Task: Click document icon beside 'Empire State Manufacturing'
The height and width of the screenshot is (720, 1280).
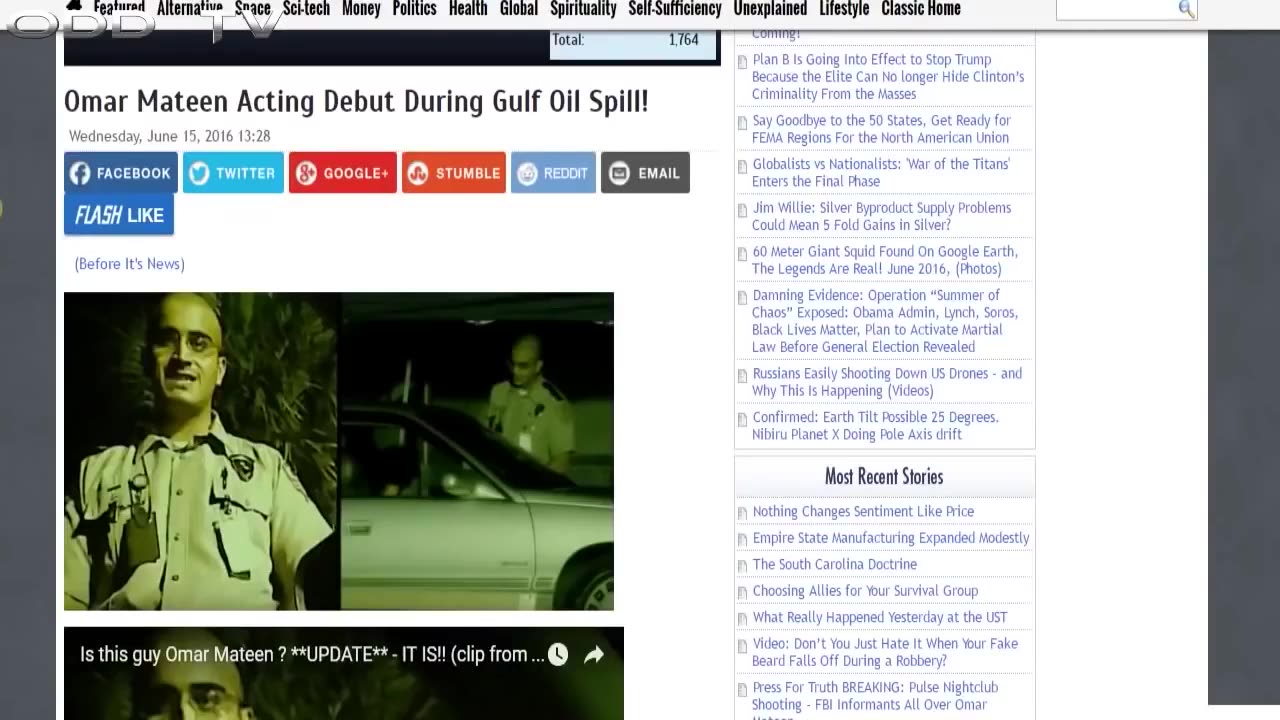Action: point(742,540)
